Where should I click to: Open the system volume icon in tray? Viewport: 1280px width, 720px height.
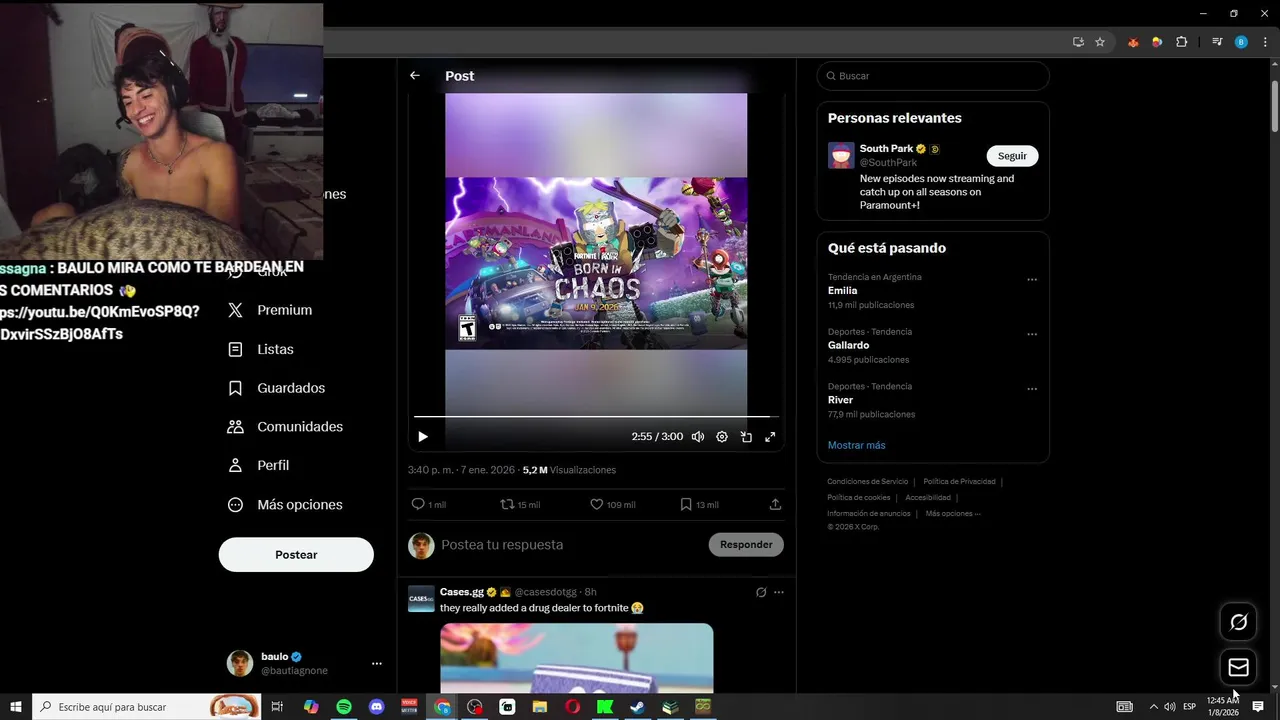click(x=1170, y=707)
